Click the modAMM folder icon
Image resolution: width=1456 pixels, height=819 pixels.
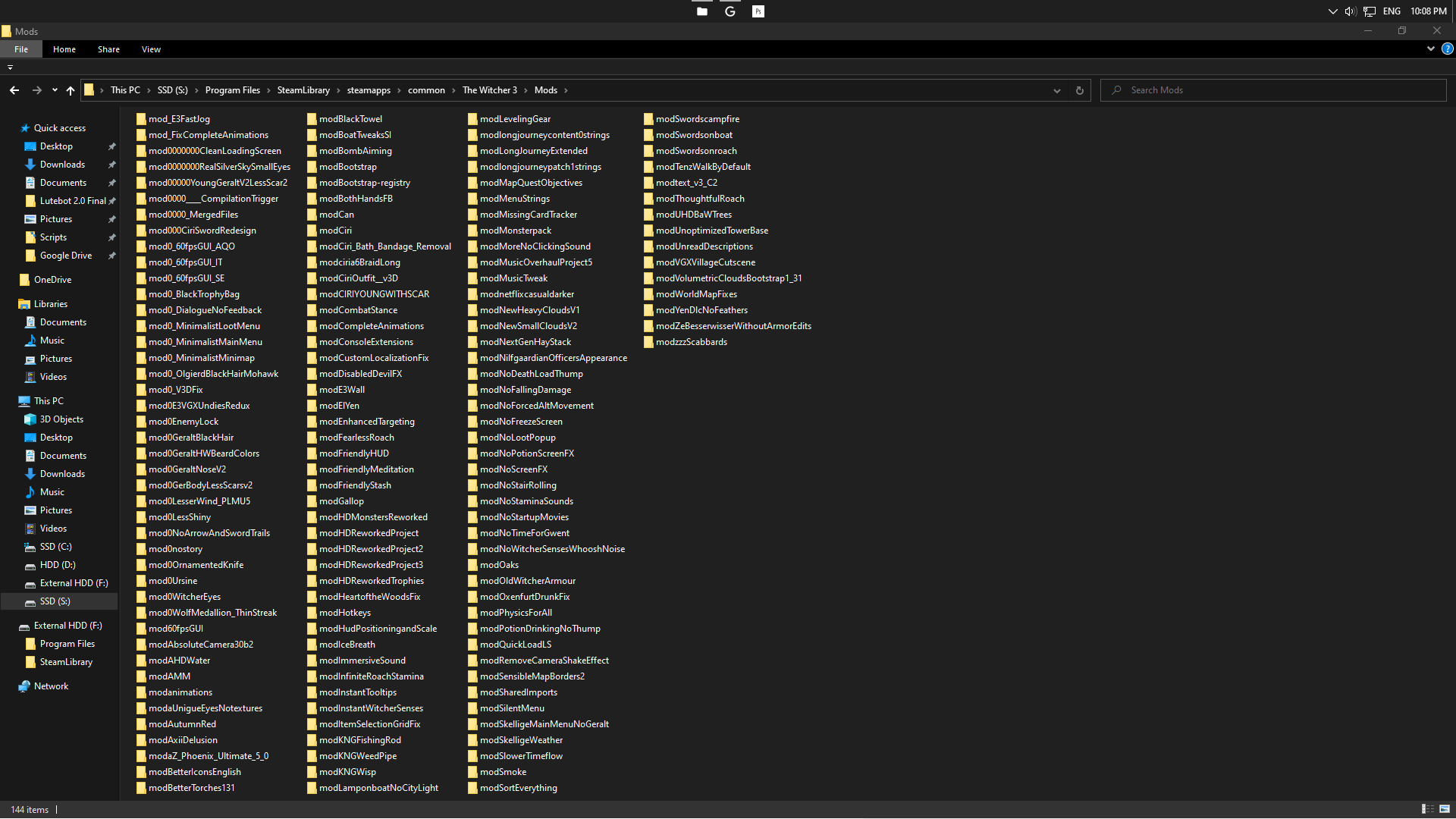pos(141,676)
